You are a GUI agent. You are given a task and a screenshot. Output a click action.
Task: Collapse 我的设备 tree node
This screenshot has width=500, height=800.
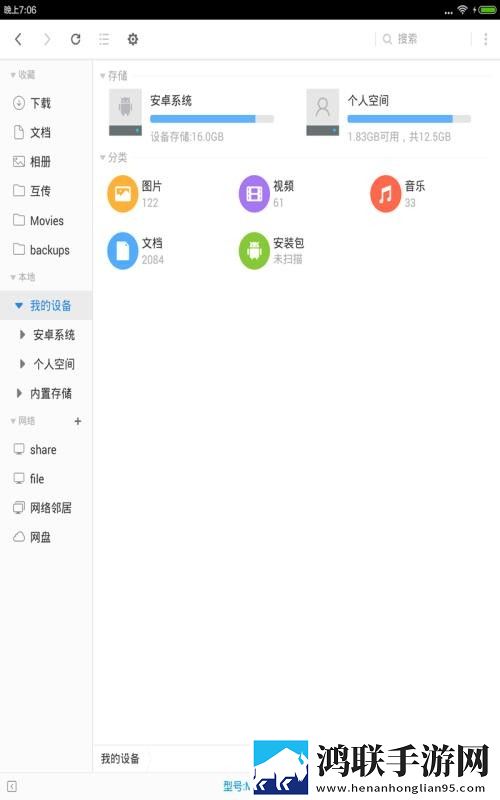19,306
